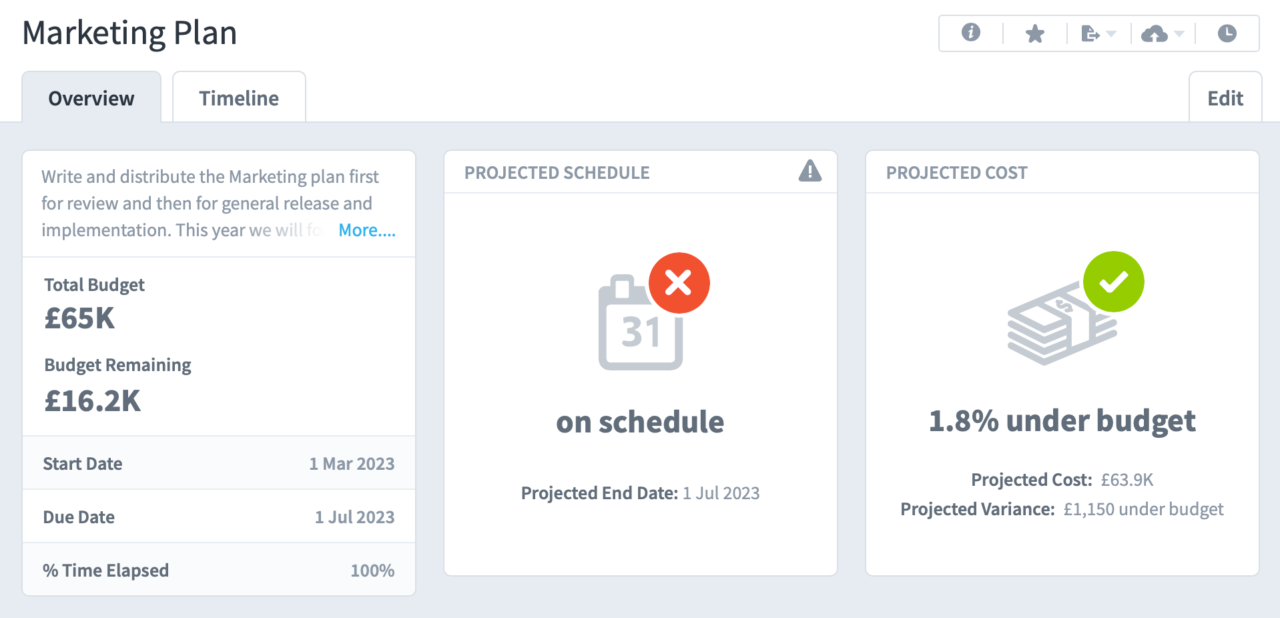Viewport: 1280px width, 618px height.
Task: Open the project information icon
Action: coord(970,32)
